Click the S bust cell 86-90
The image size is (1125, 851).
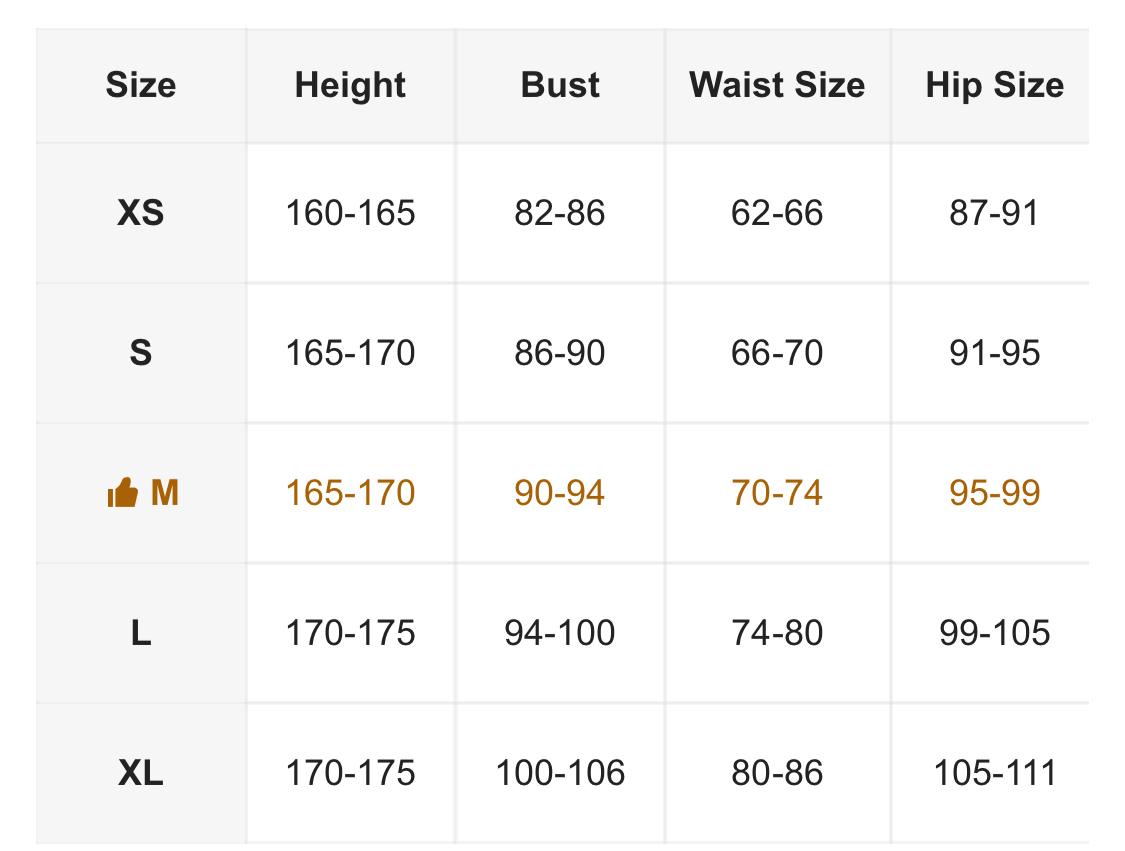[560, 353]
